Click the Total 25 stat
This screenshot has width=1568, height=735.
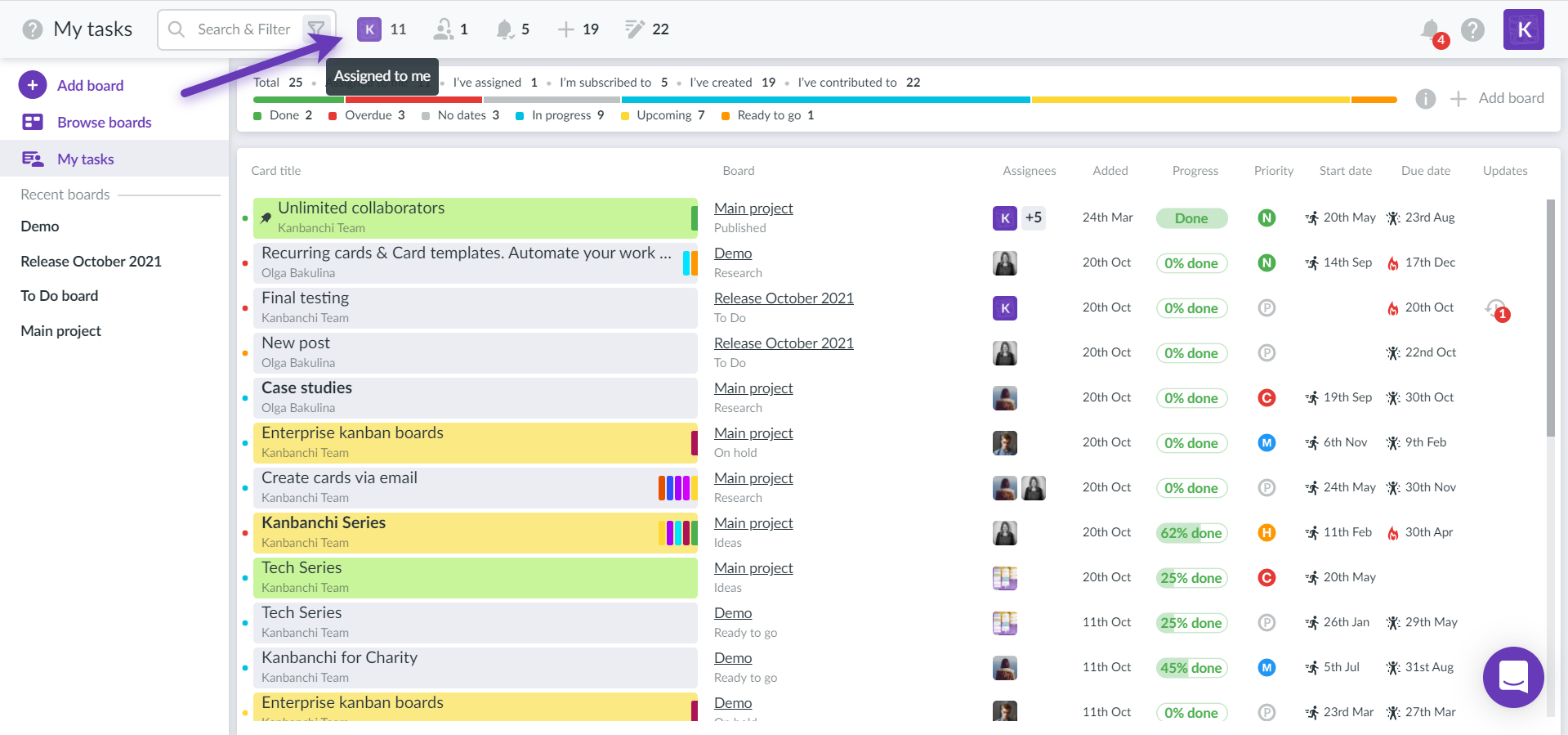pos(278,83)
